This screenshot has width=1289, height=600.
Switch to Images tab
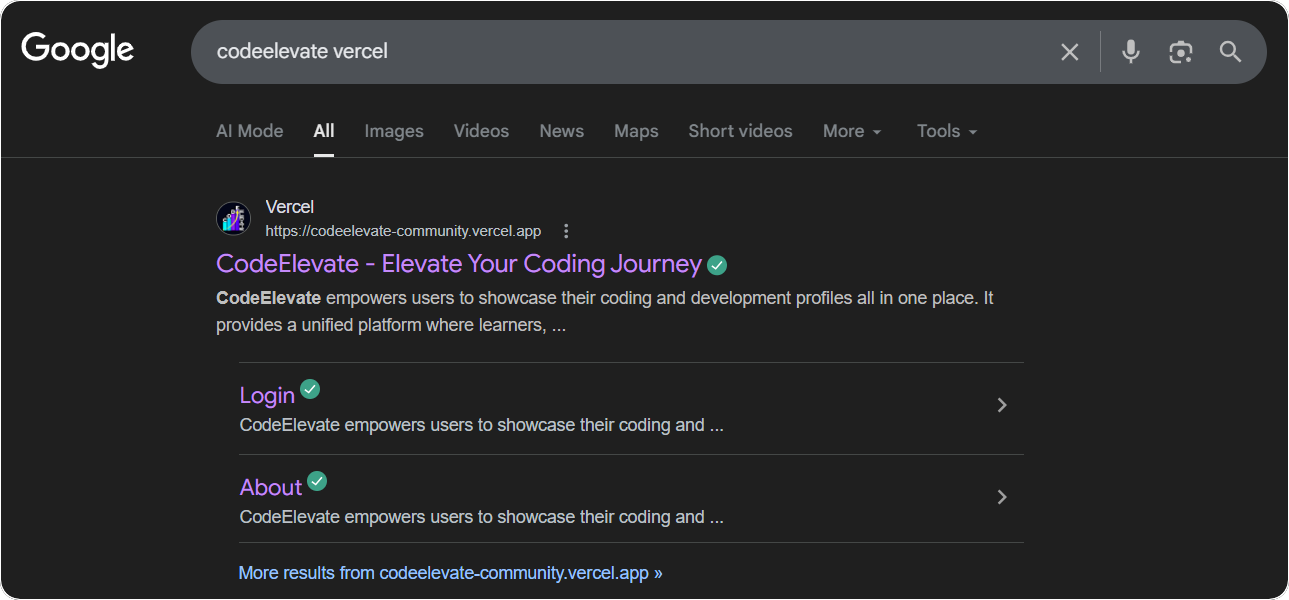[x=394, y=131]
